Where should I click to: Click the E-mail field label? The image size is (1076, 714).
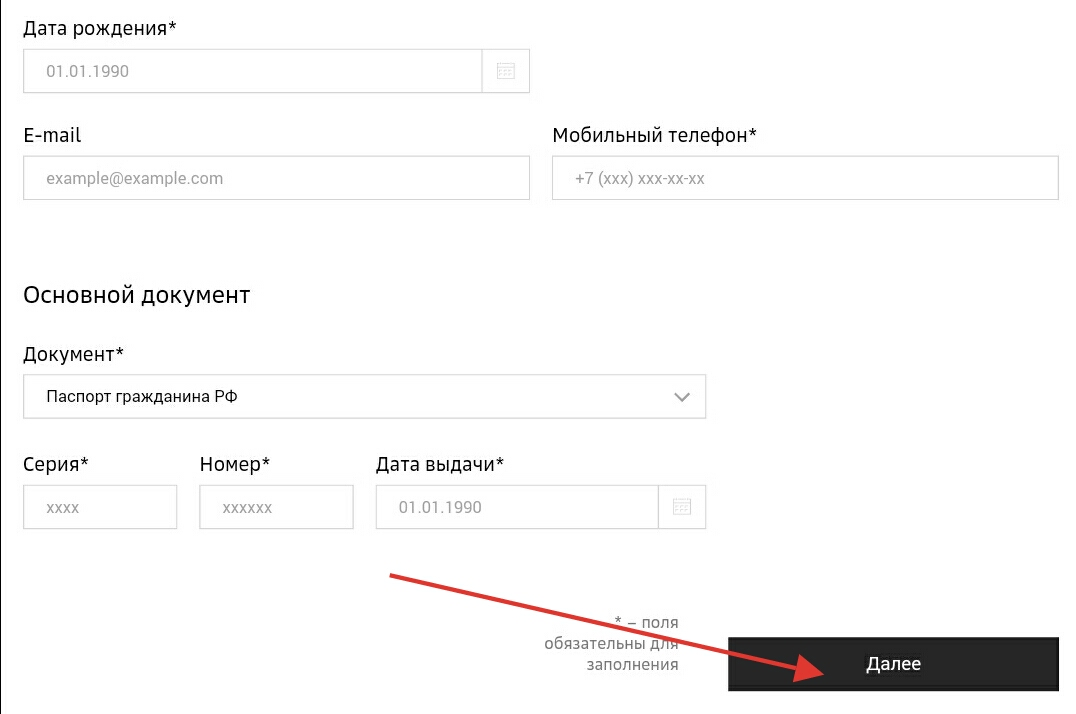point(52,135)
